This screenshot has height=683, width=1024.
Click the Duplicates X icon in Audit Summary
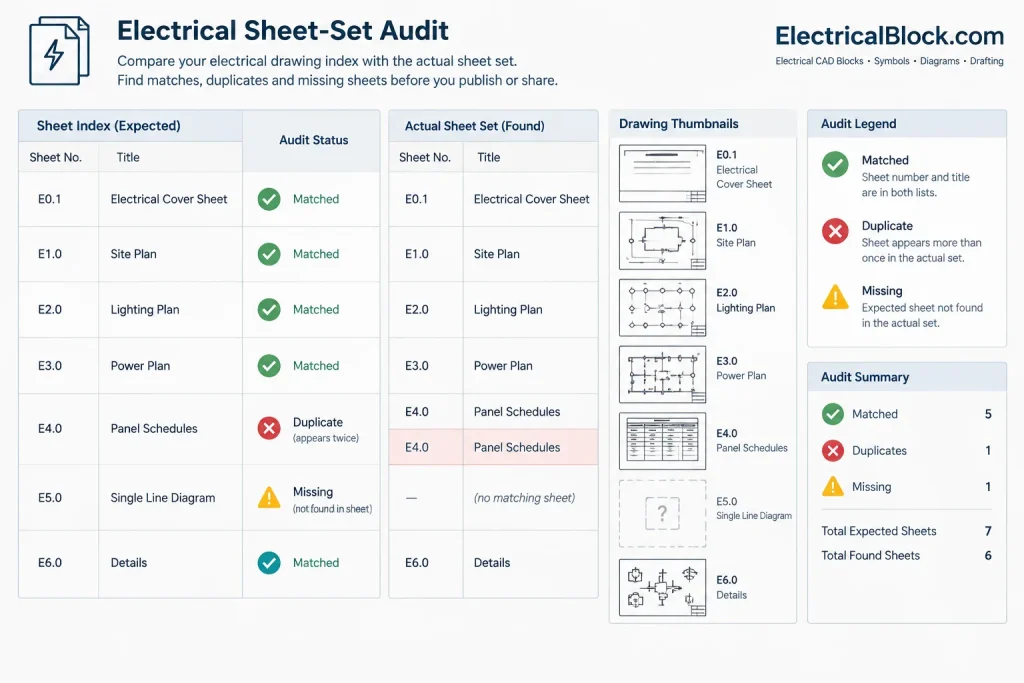833,451
